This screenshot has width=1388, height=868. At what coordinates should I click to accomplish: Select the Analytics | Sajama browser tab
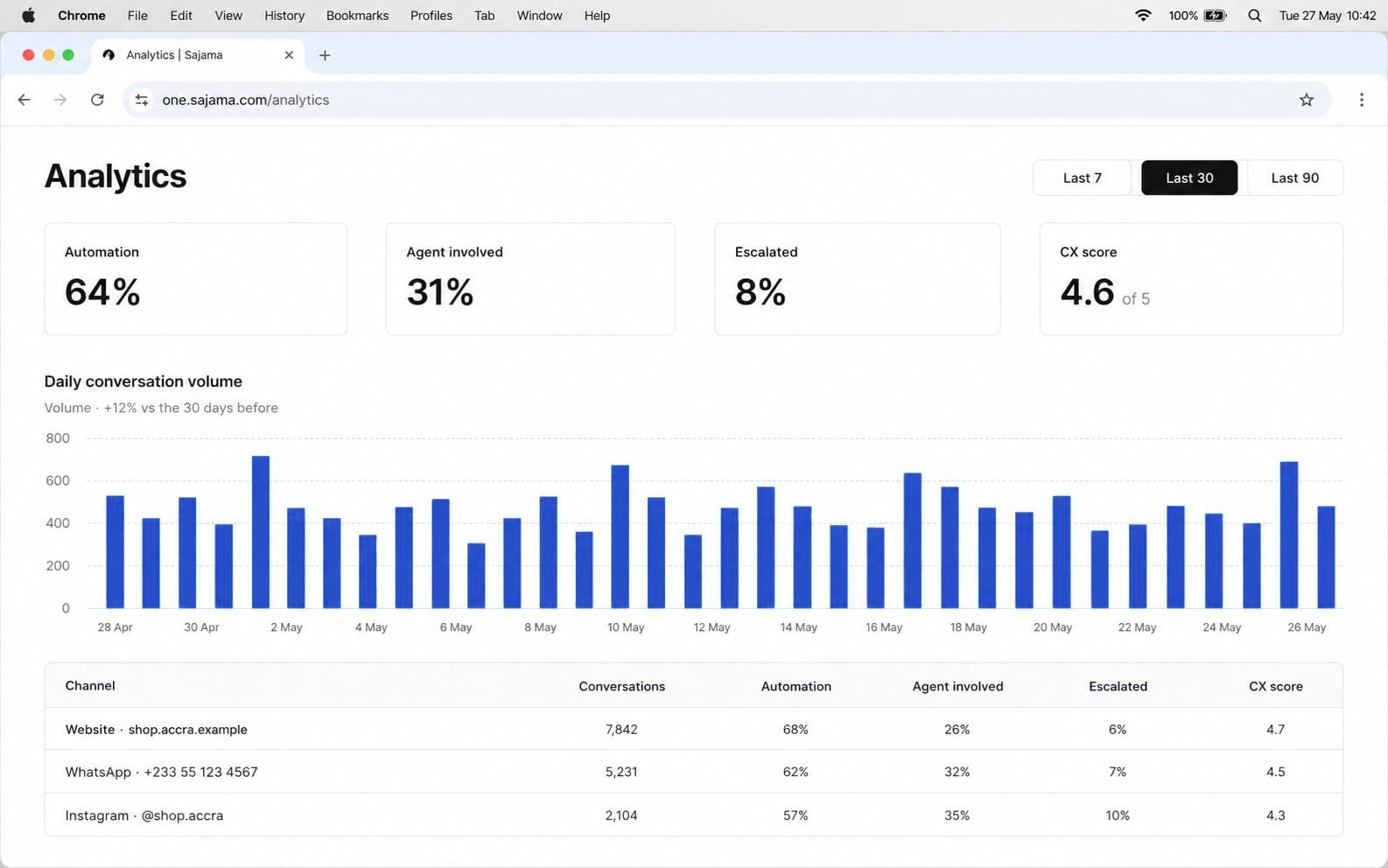[199, 54]
